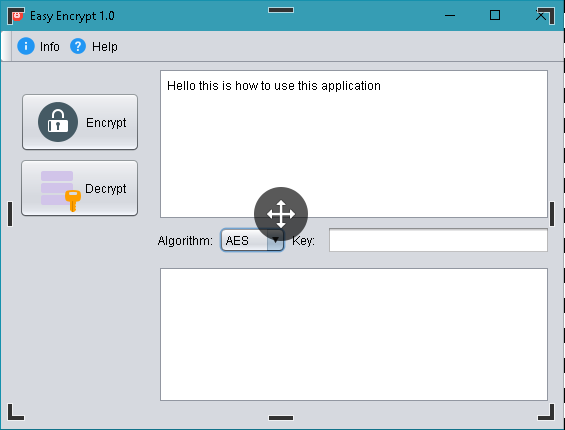Click the blue Info icon in the toolbar

click(x=26, y=46)
